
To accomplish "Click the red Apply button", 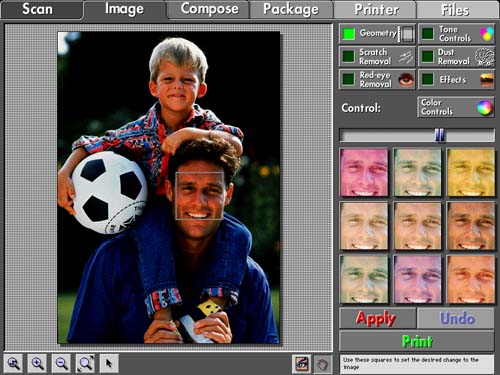I will 378,318.
